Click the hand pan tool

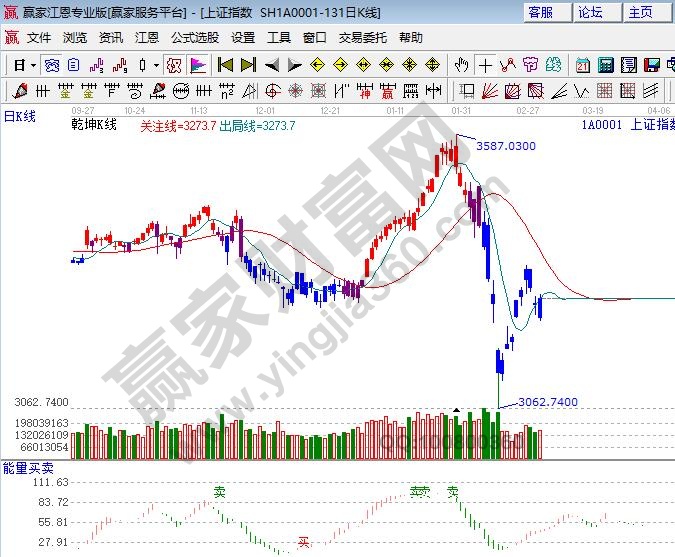461,65
